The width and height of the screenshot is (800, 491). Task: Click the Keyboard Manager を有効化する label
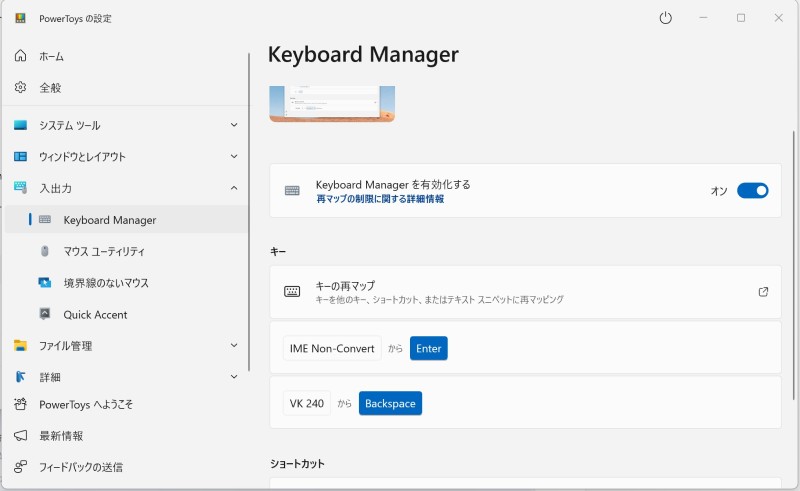(x=393, y=184)
